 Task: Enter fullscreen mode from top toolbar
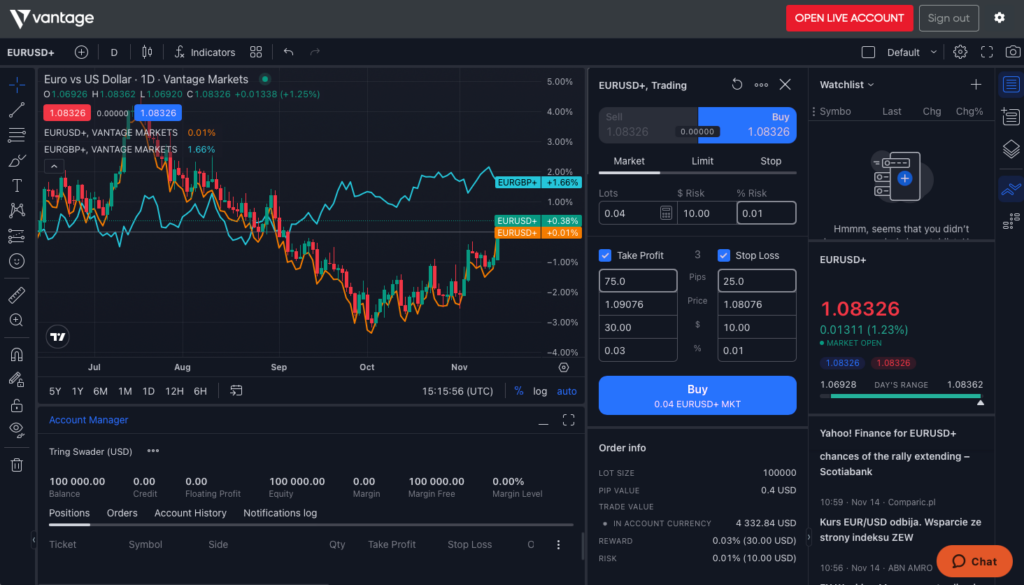[x=987, y=52]
